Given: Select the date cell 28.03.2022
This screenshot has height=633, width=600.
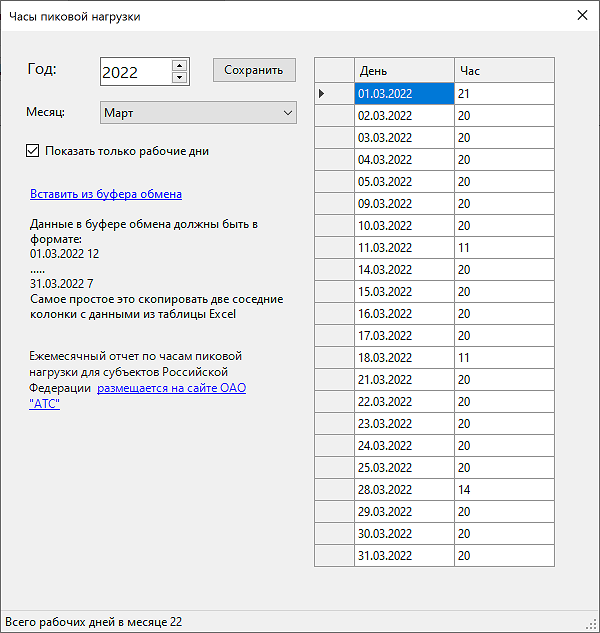Looking at the screenshot, I should (x=405, y=490).
